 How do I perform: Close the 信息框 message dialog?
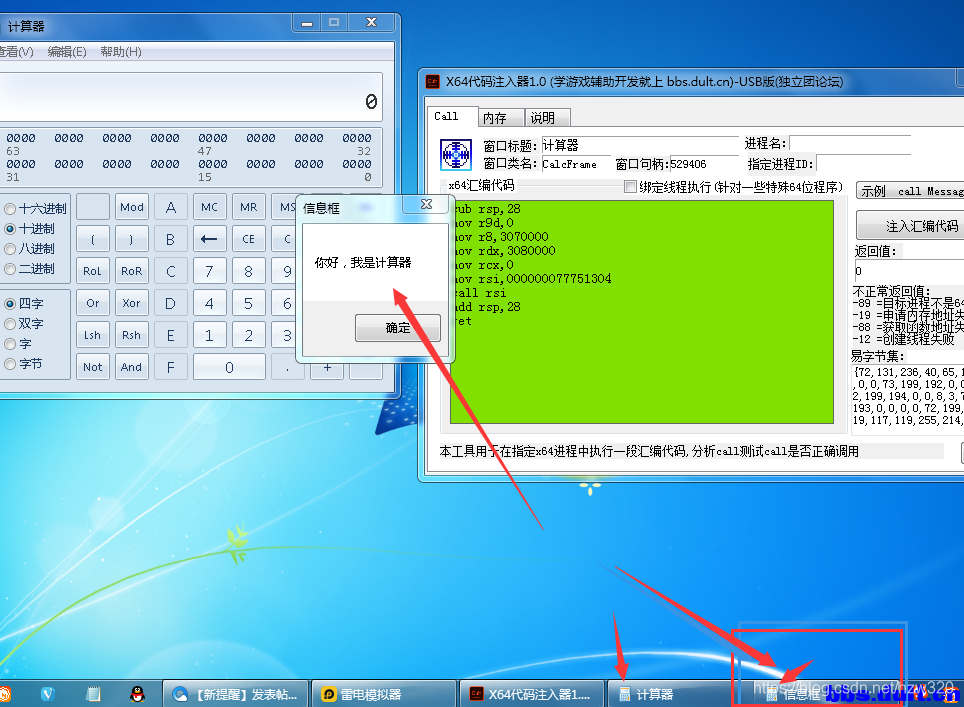tap(427, 204)
